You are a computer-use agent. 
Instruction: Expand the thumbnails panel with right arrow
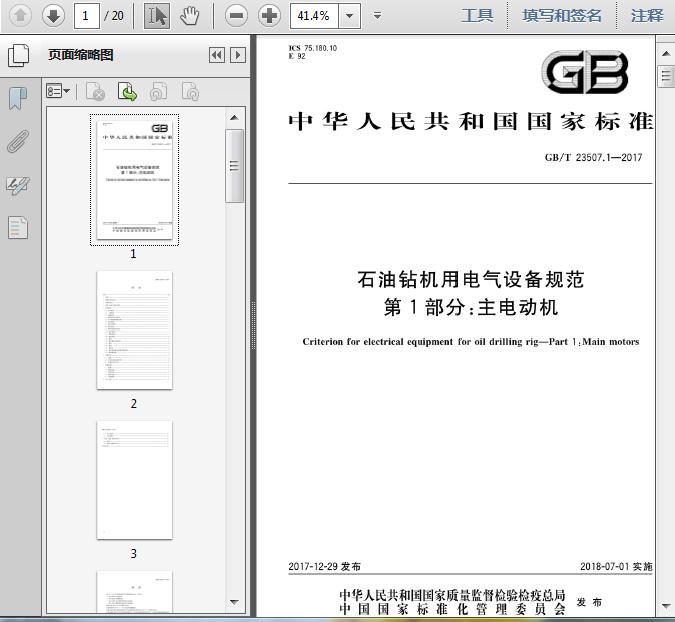point(237,56)
